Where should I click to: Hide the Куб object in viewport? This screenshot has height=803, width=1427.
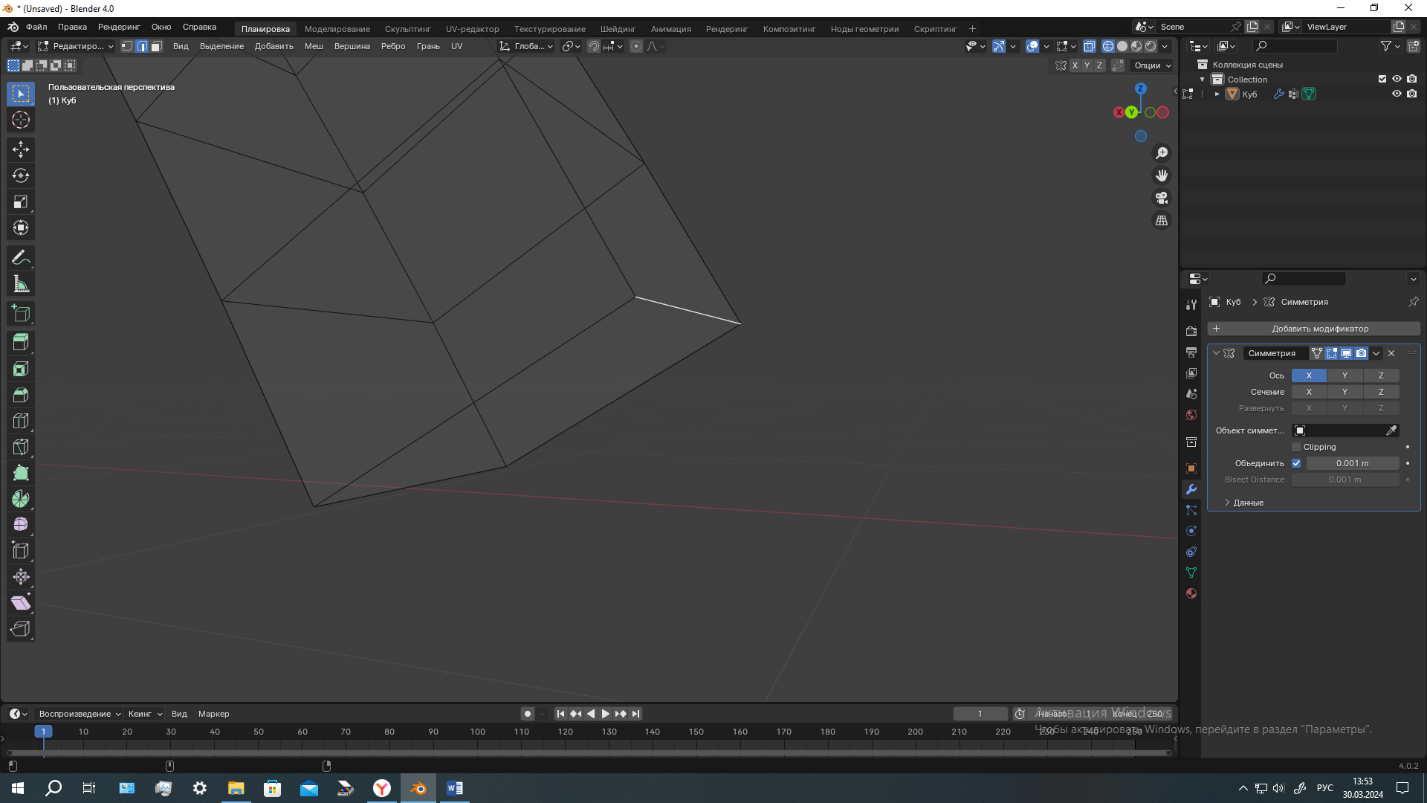(x=1397, y=94)
